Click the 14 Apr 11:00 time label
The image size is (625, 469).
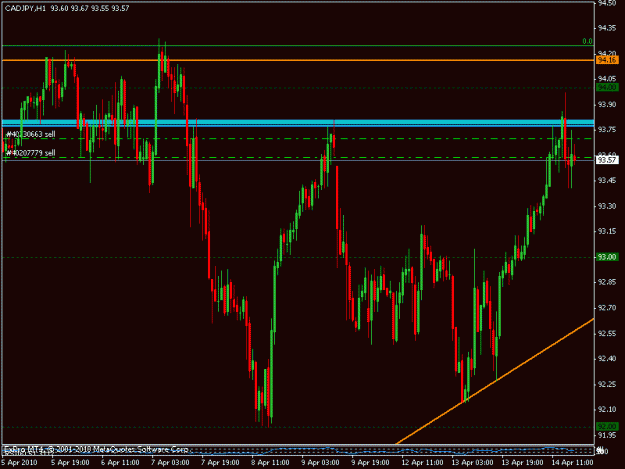[x=572, y=463]
